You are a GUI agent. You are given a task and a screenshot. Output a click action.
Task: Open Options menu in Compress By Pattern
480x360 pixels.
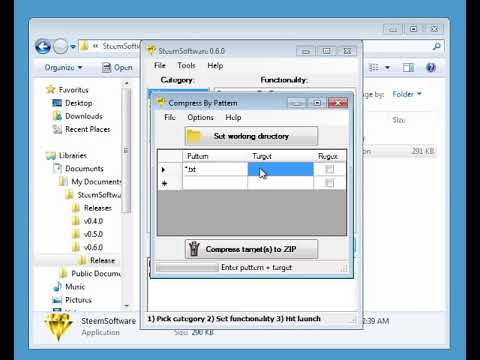click(x=200, y=117)
